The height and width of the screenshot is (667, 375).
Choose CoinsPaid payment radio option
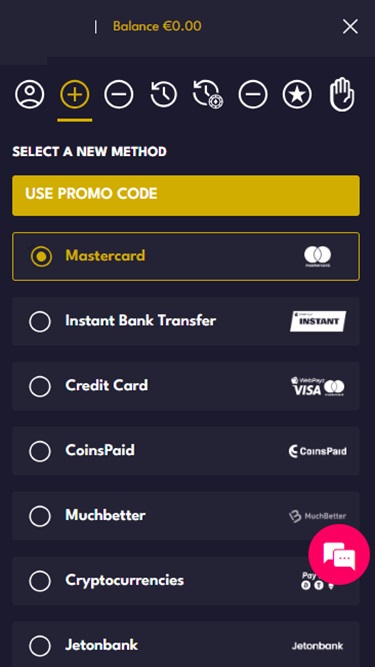[40, 451]
